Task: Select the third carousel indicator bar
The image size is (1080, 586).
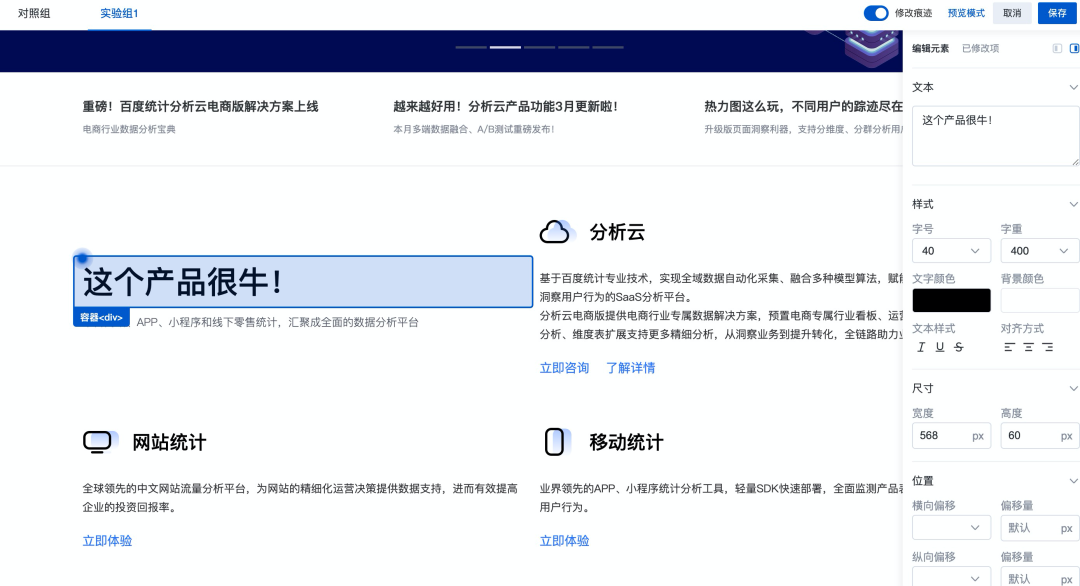Action: pyautogui.click(x=539, y=48)
